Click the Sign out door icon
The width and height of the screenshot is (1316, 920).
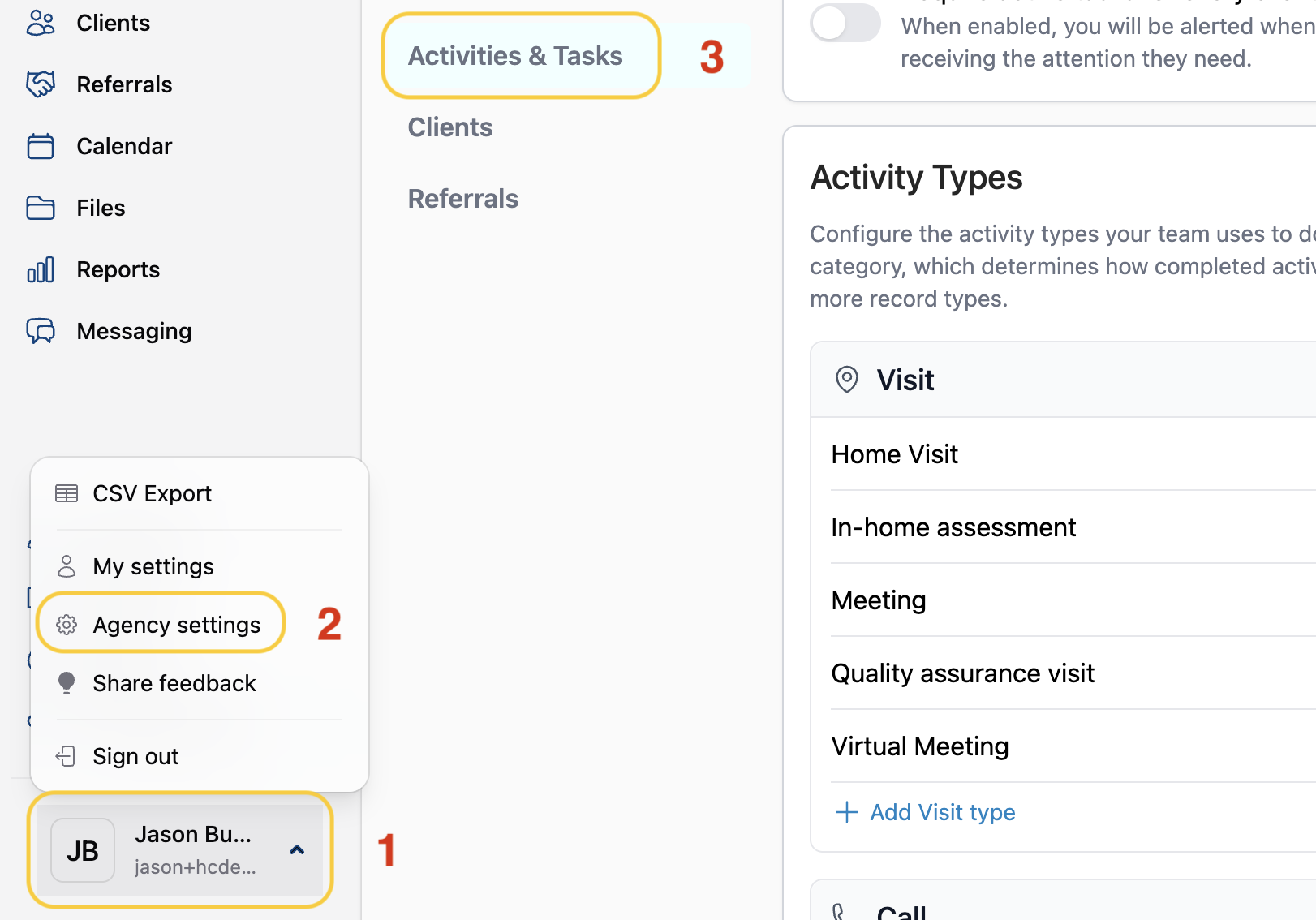(66, 756)
